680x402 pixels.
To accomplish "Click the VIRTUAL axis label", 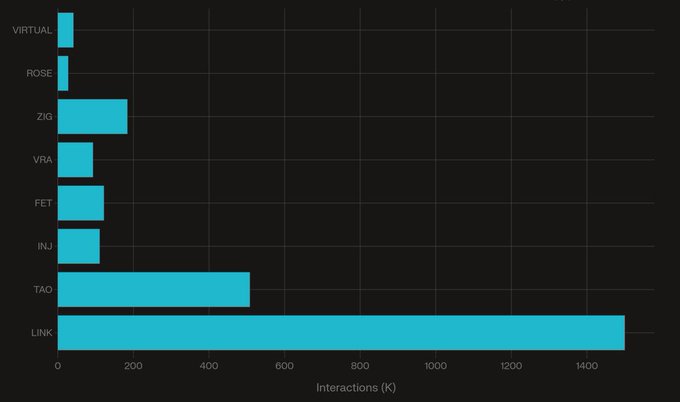I will point(32,30).
